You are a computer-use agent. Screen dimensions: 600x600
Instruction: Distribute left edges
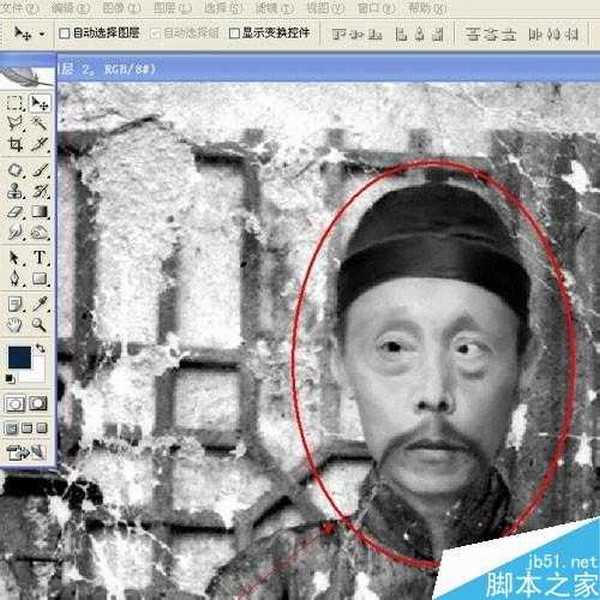click(535, 34)
